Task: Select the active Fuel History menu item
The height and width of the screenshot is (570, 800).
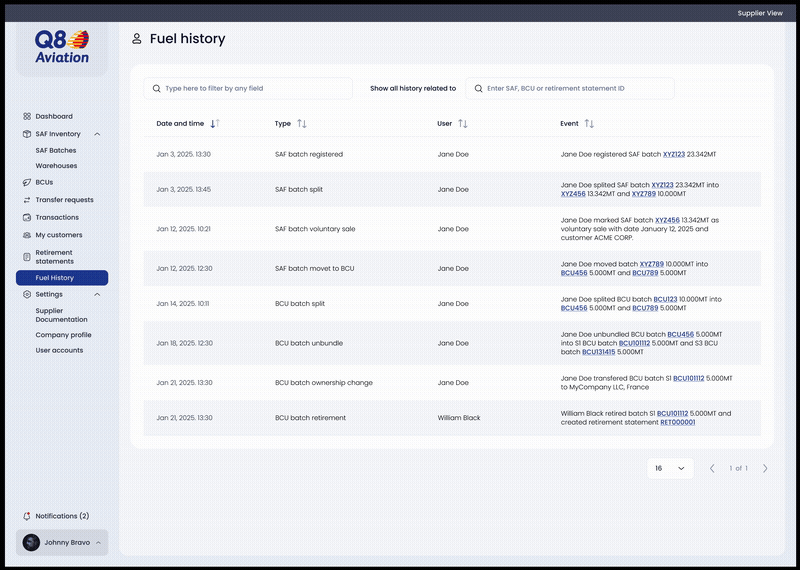Action: (62, 278)
